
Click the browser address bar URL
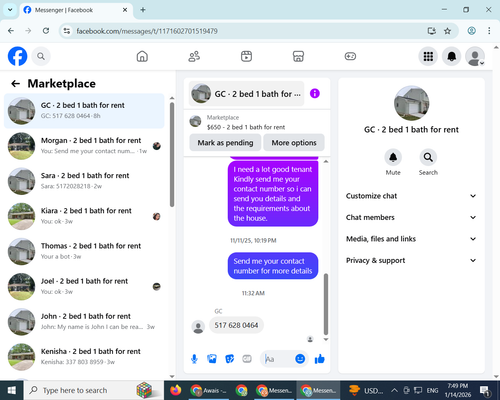tap(147, 31)
